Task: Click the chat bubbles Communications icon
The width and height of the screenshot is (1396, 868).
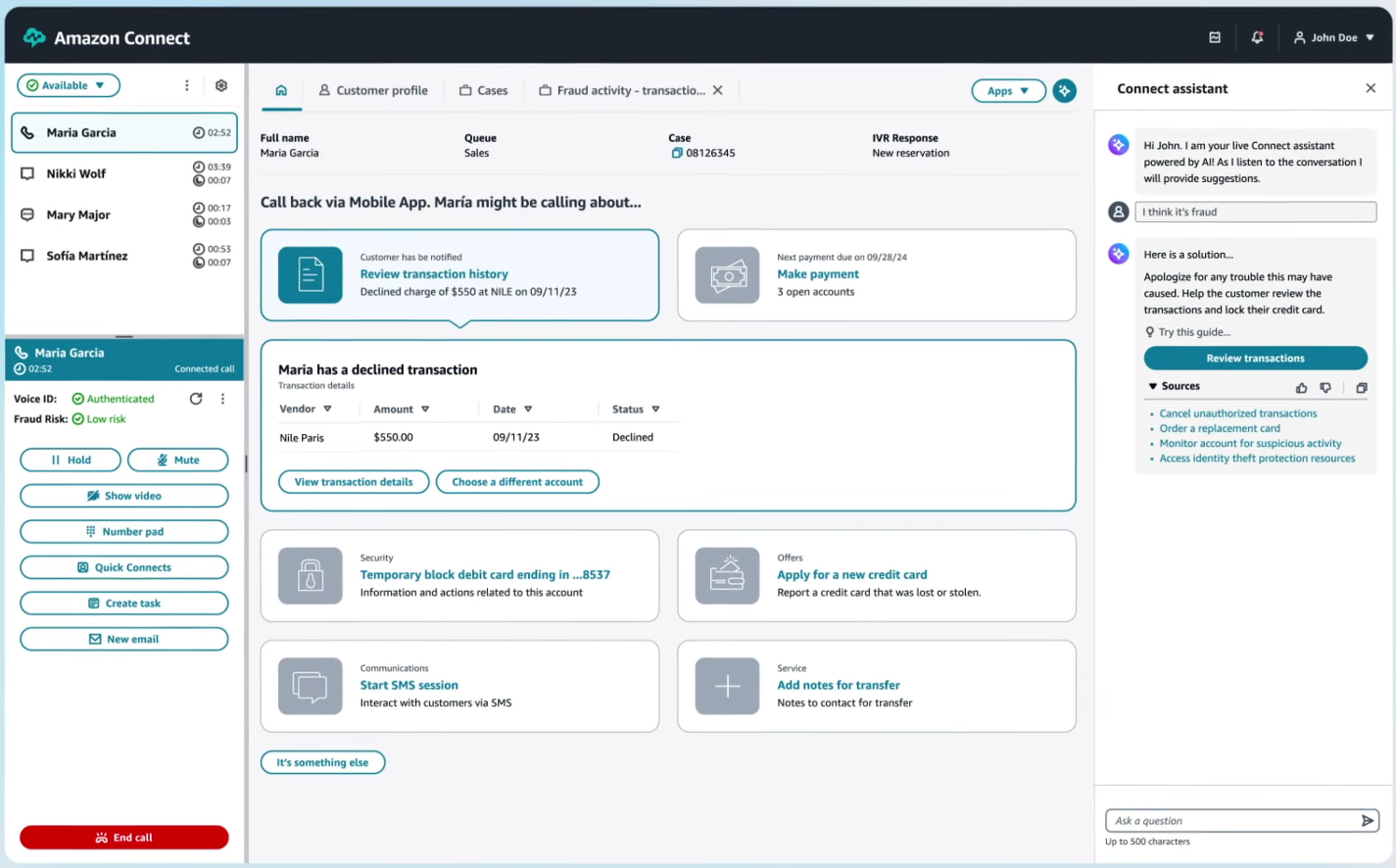Action: (x=311, y=686)
